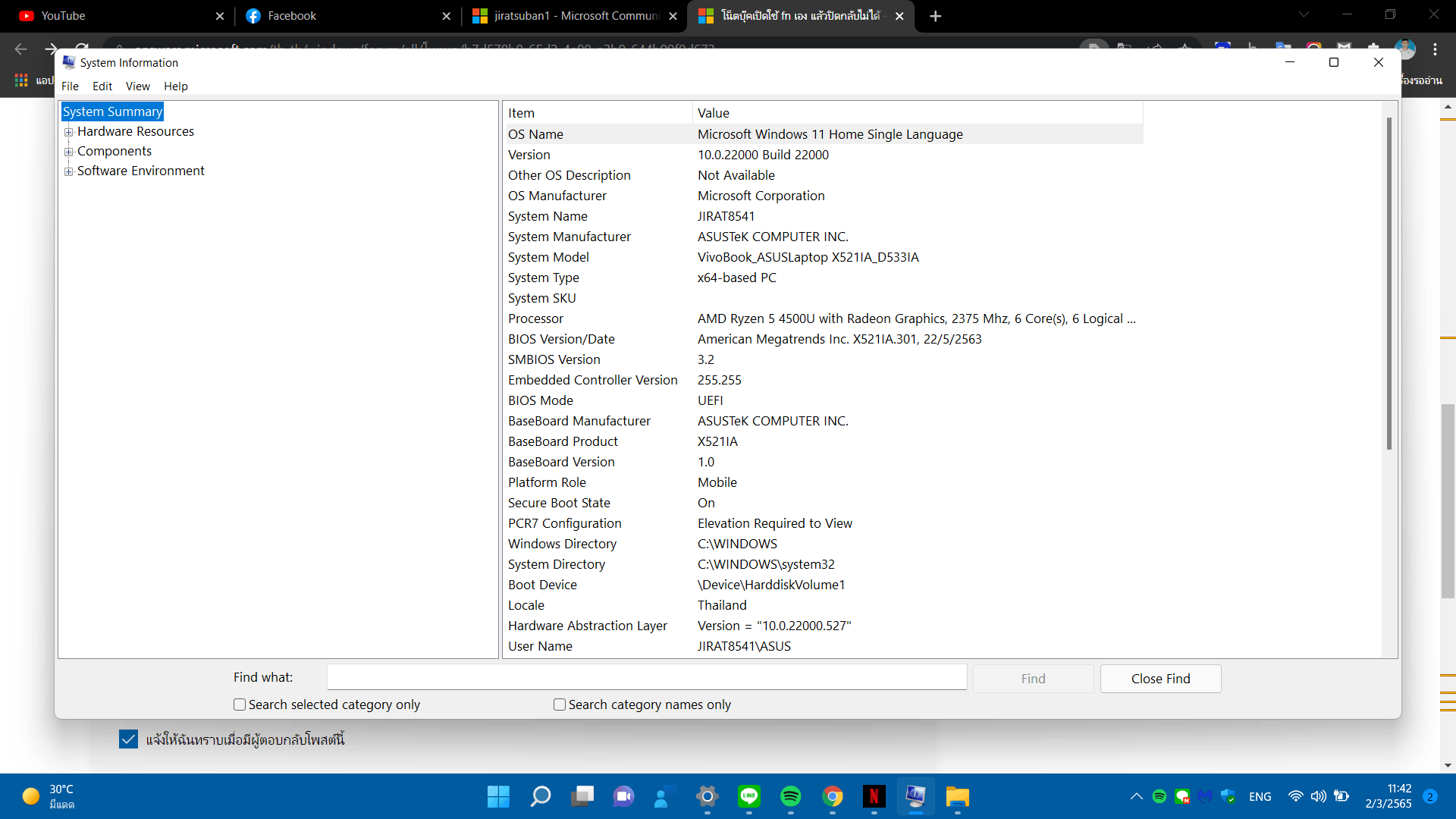Uncheck the Thai notify-me checkbox
The height and width of the screenshot is (819, 1456).
(x=128, y=739)
